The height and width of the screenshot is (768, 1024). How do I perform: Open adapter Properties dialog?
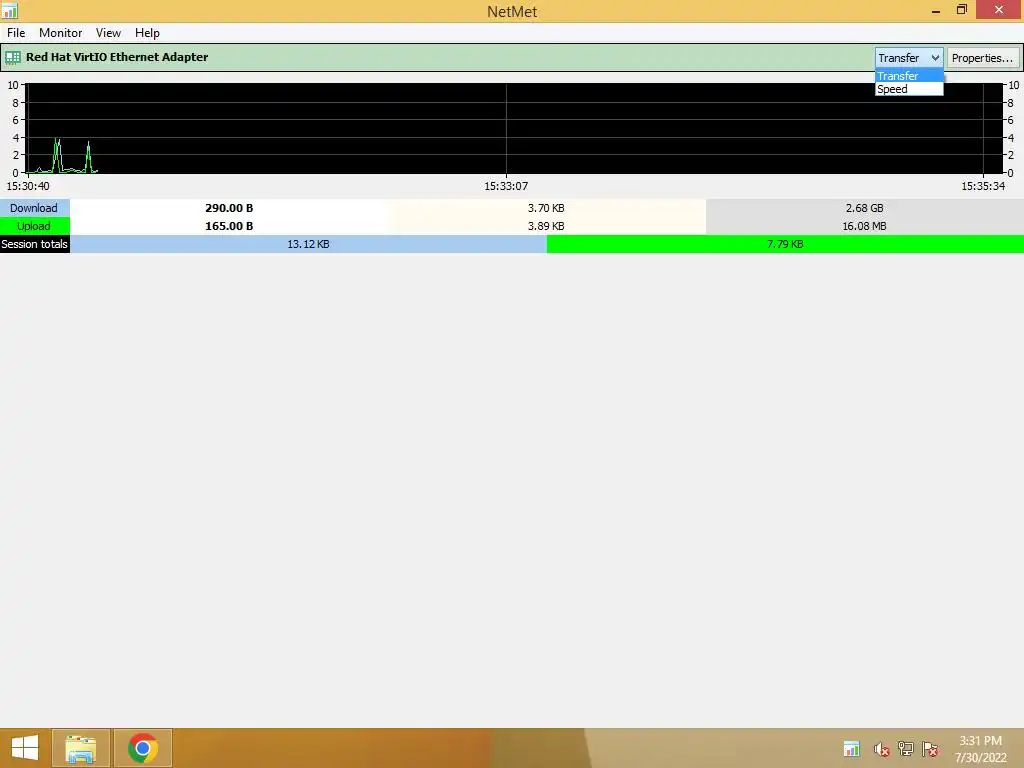pyautogui.click(x=982, y=58)
